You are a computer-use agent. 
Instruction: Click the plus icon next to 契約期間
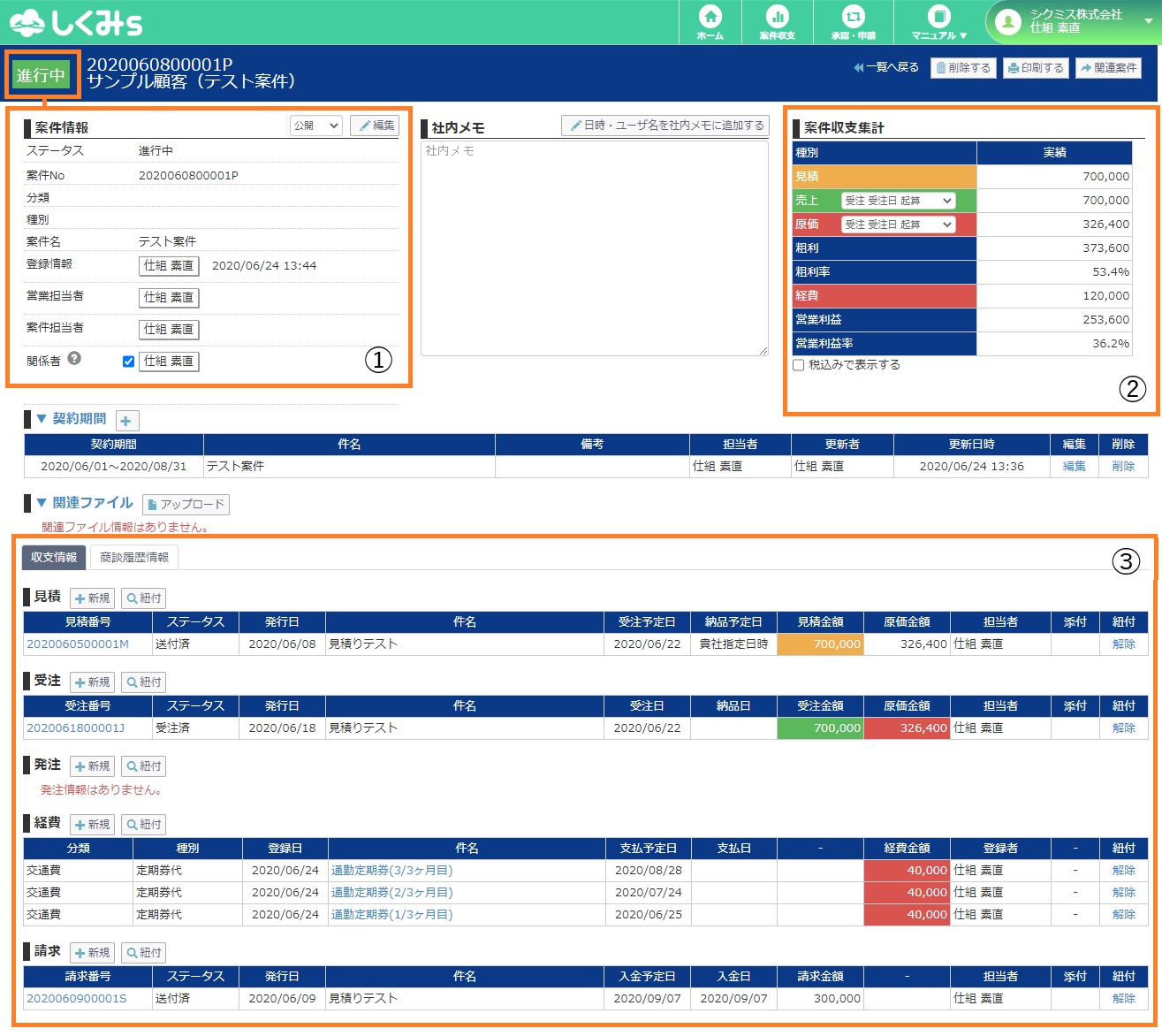(x=126, y=421)
